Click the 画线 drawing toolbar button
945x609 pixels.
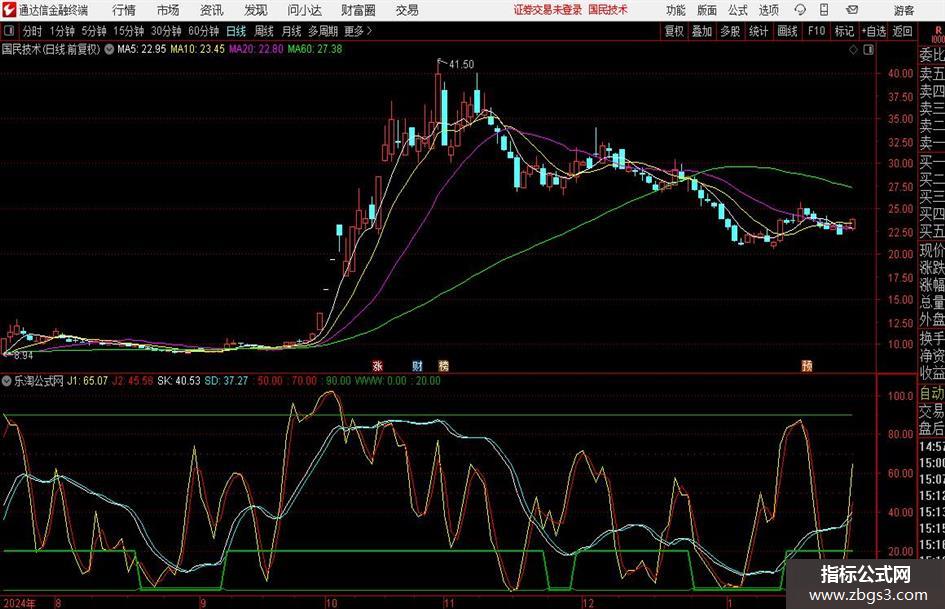[788, 31]
